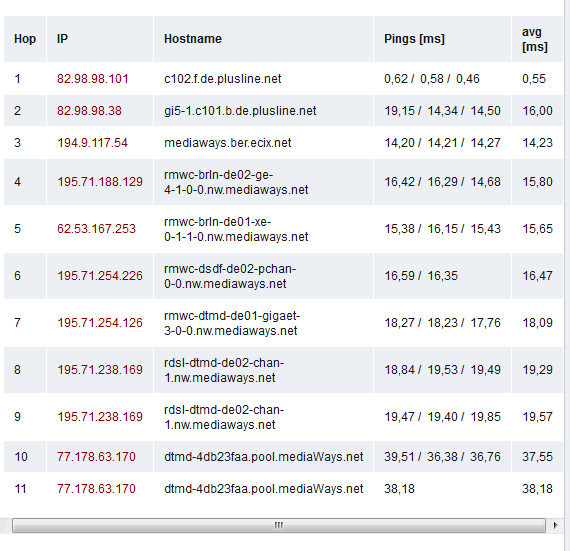The height and width of the screenshot is (551, 570).
Task: Click pings 19,15 / 14,34 / 14,50
Action: tap(442, 111)
